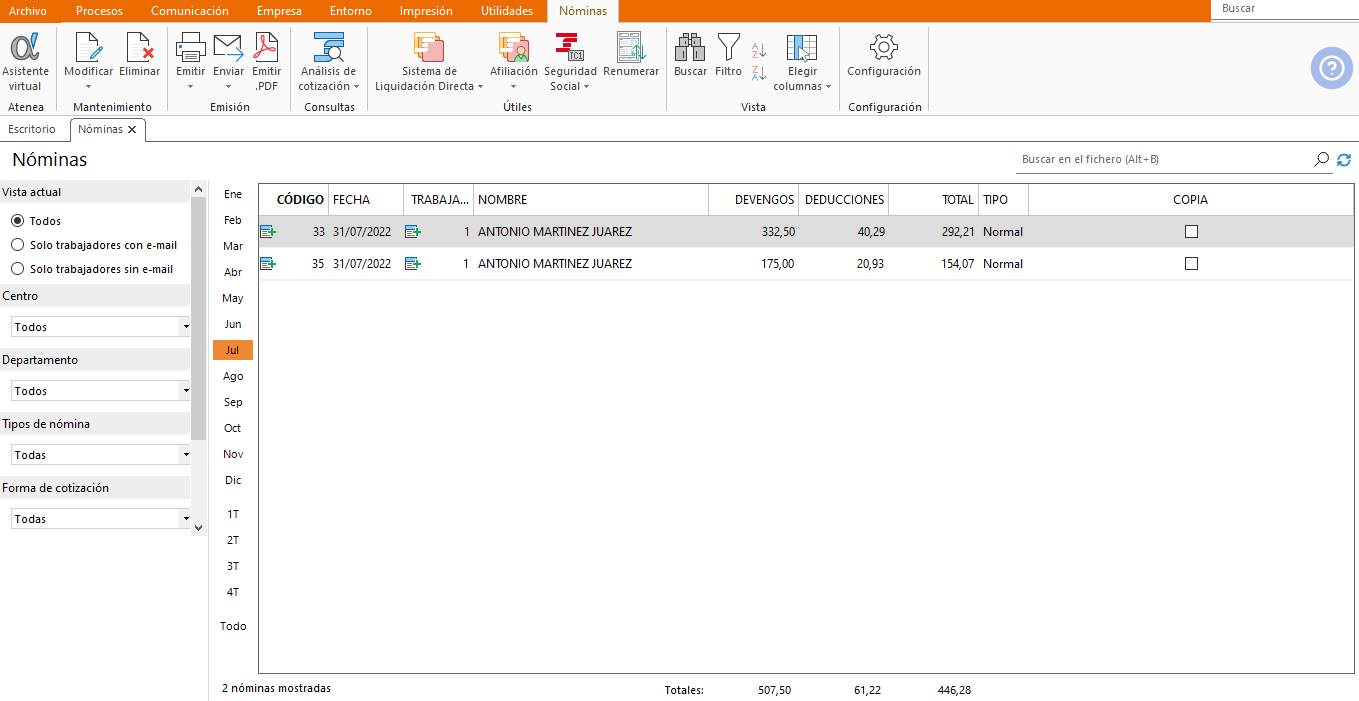
Task: Select the Dic month filter
Action: pyautogui.click(x=233, y=480)
